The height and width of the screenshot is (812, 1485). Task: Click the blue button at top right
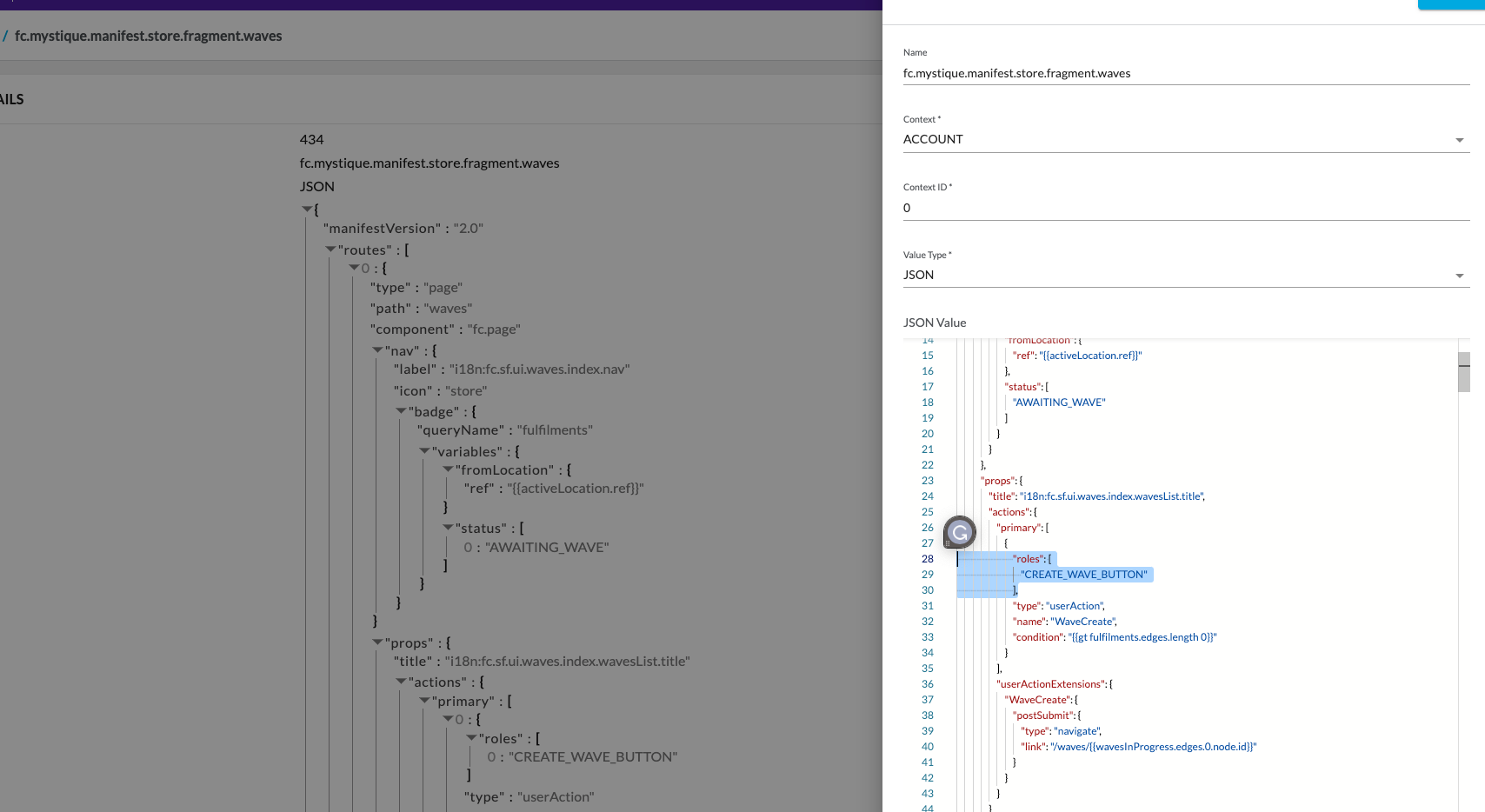point(1450,4)
